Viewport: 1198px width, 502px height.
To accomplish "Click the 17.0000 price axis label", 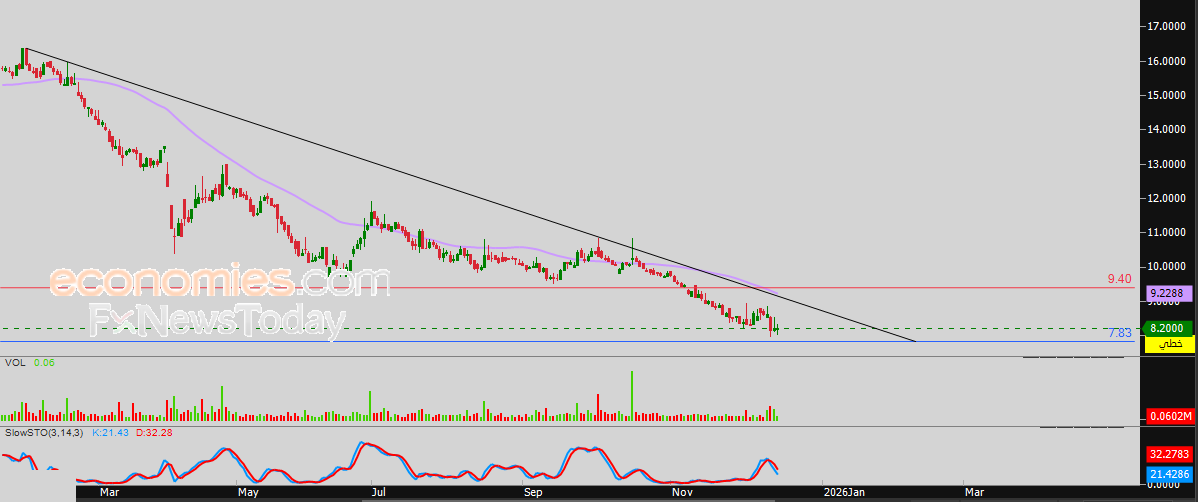I will [1166, 26].
